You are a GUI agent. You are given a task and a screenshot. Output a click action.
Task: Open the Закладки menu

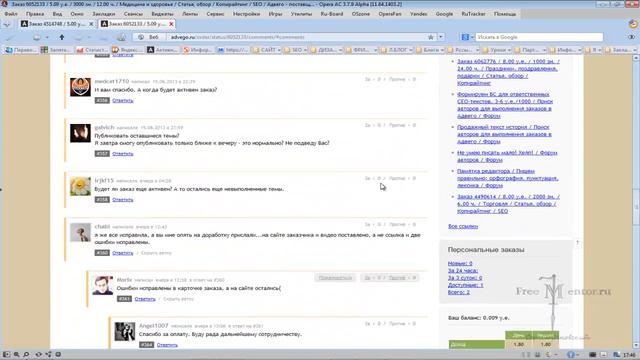pos(103,14)
